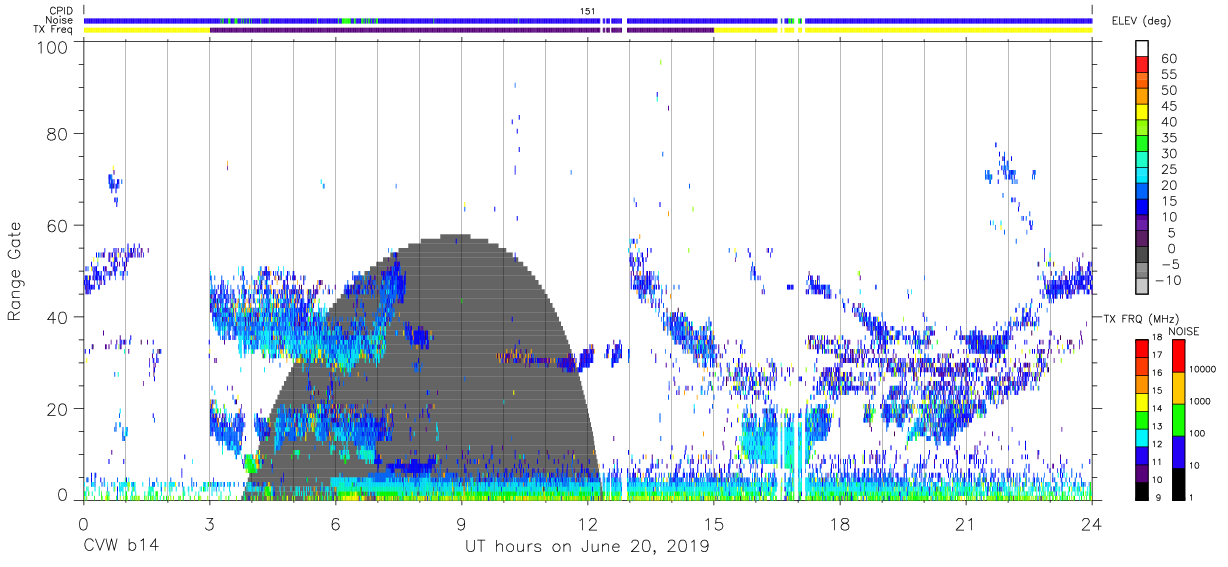The image size is (1228, 567).
Task: Click the cyan ELEV swatch between 20 and 25
Action: [x=1142, y=174]
